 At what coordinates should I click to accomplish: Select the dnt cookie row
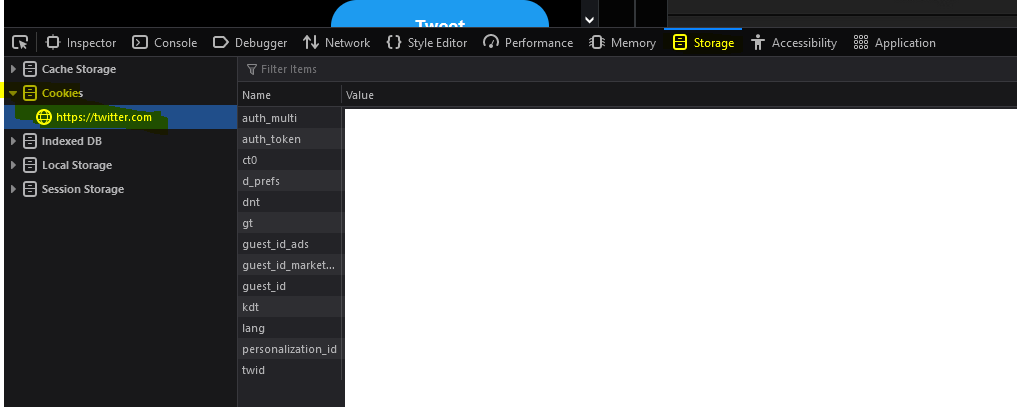tap(291, 202)
